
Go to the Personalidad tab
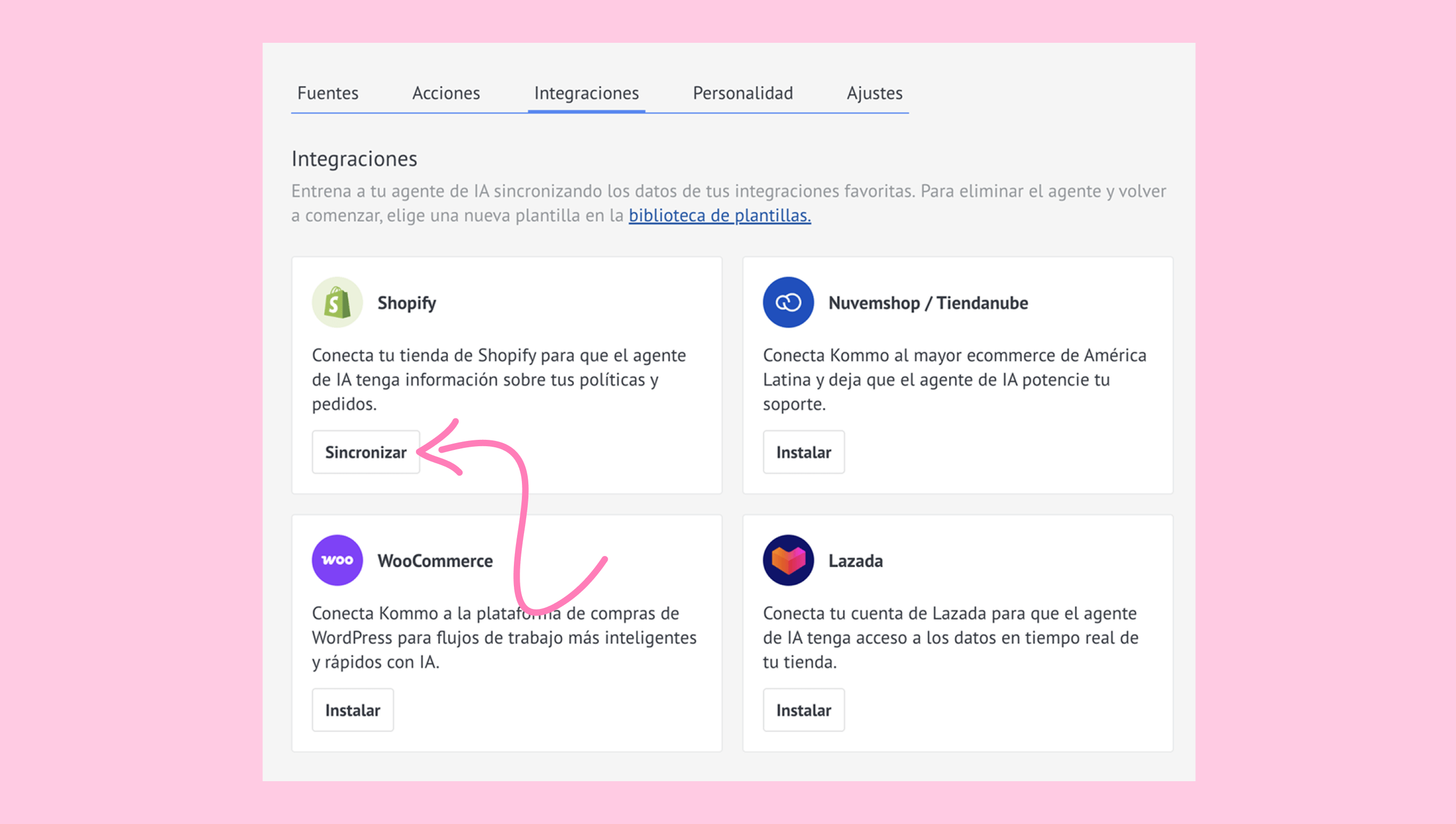tap(742, 93)
